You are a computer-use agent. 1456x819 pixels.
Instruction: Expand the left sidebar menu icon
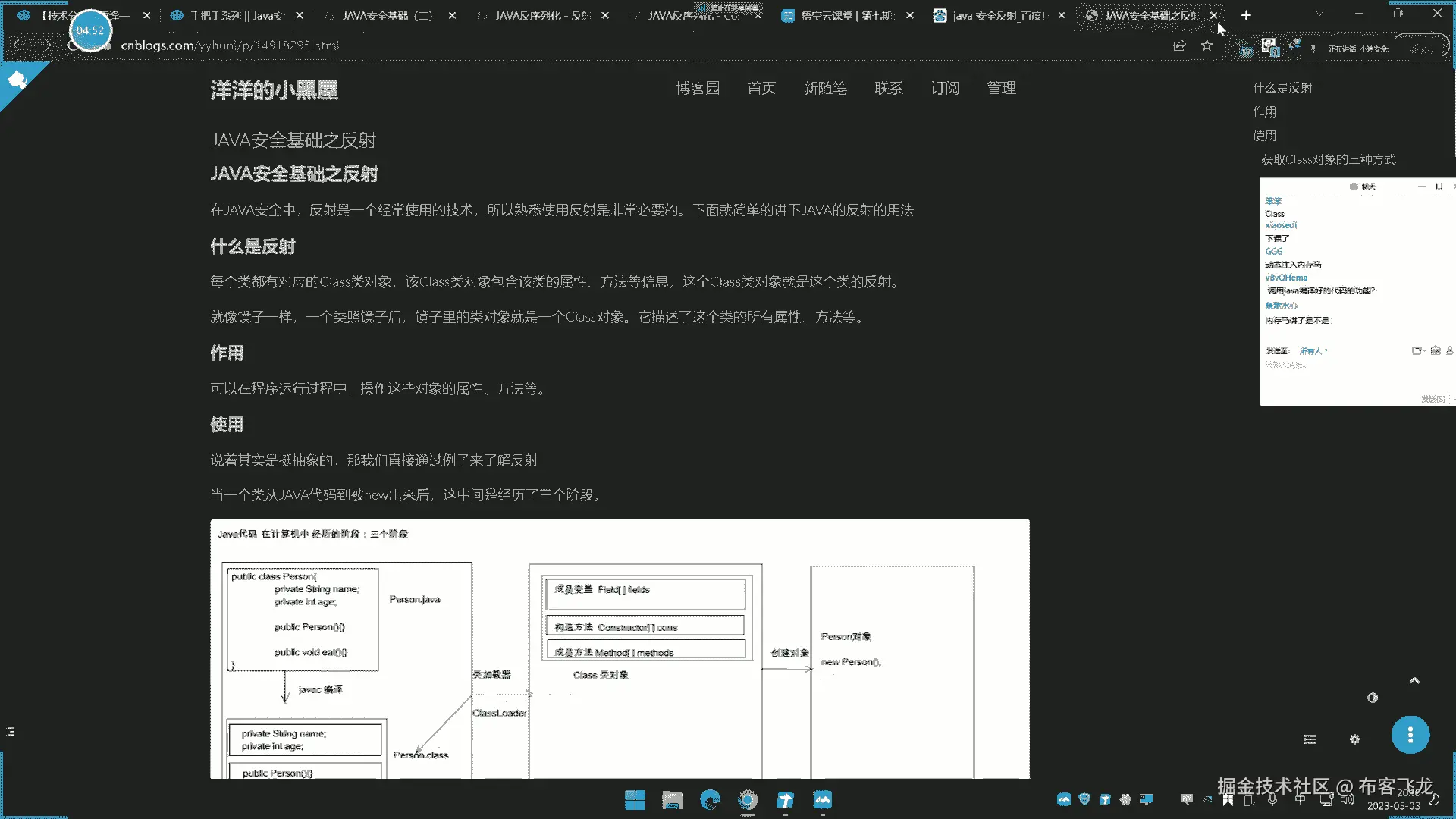(x=11, y=732)
